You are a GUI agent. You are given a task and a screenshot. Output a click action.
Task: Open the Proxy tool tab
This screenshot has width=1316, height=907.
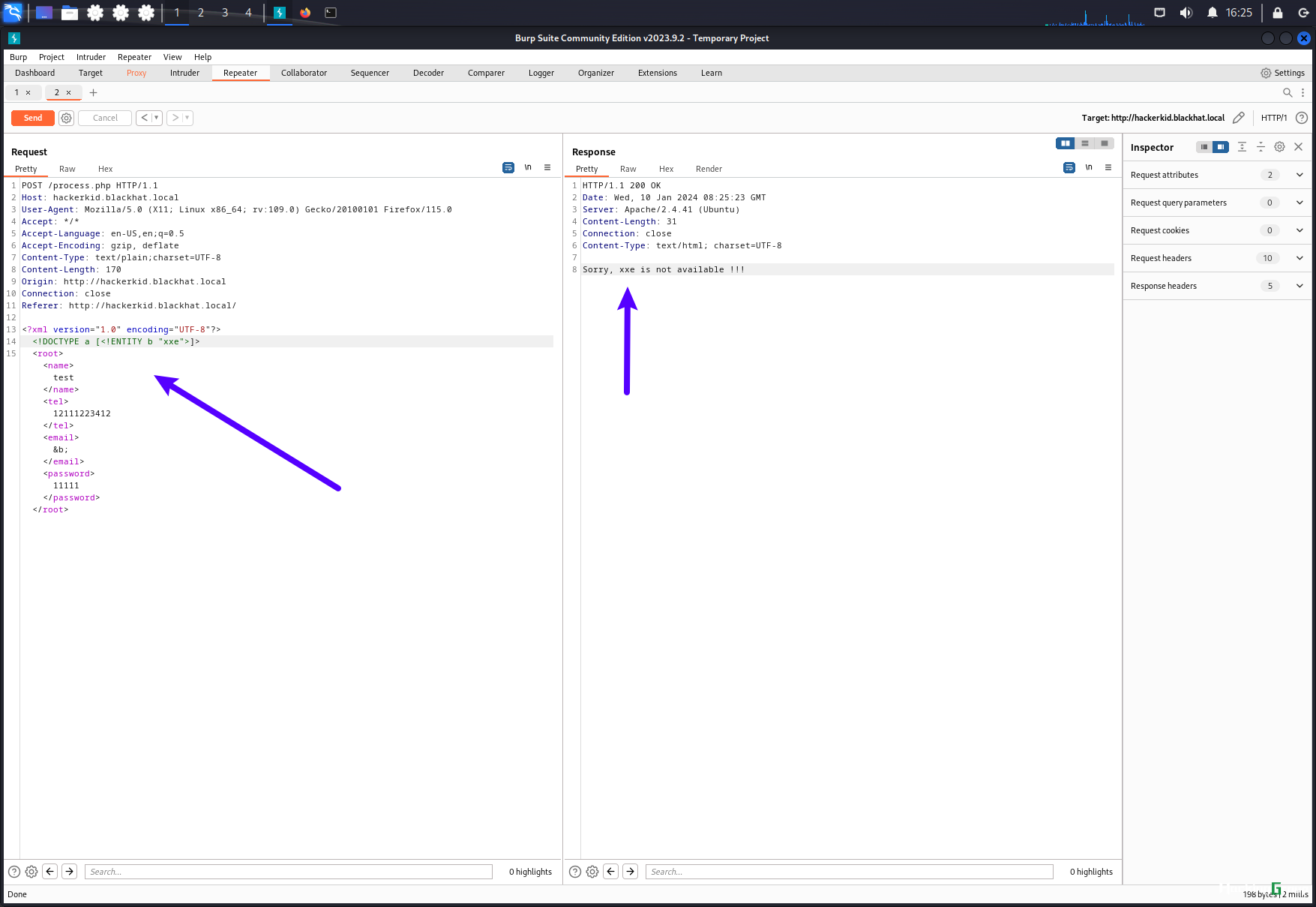tap(136, 73)
